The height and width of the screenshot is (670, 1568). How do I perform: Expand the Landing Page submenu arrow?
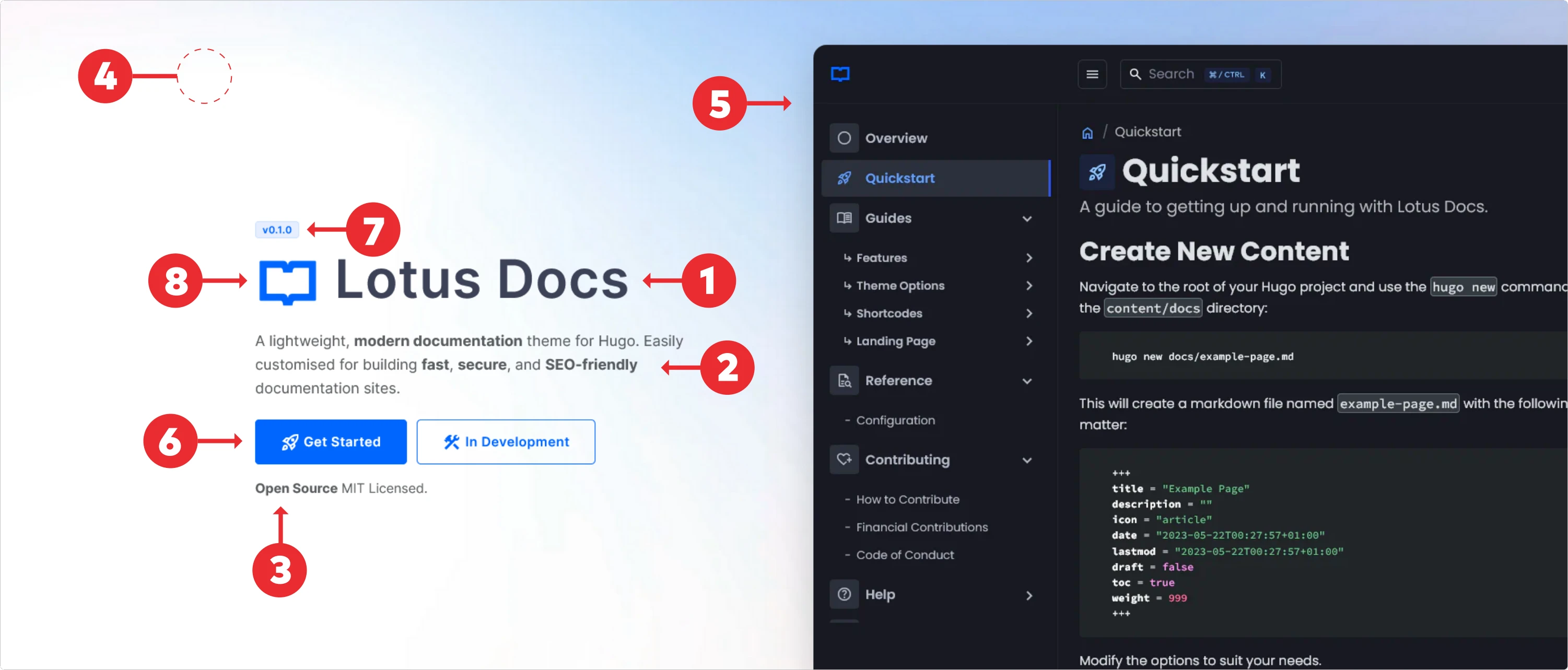coord(1028,342)
